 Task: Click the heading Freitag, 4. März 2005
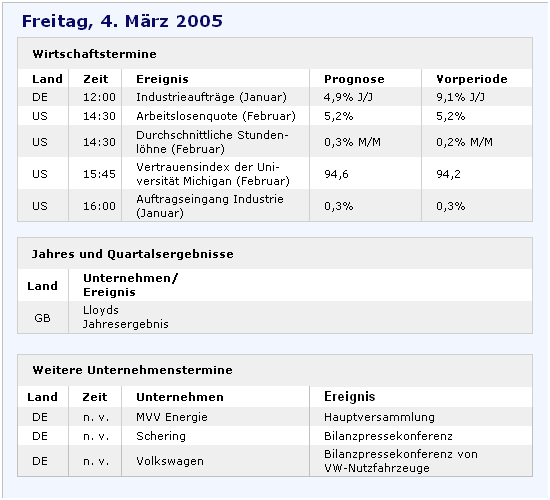122,21
